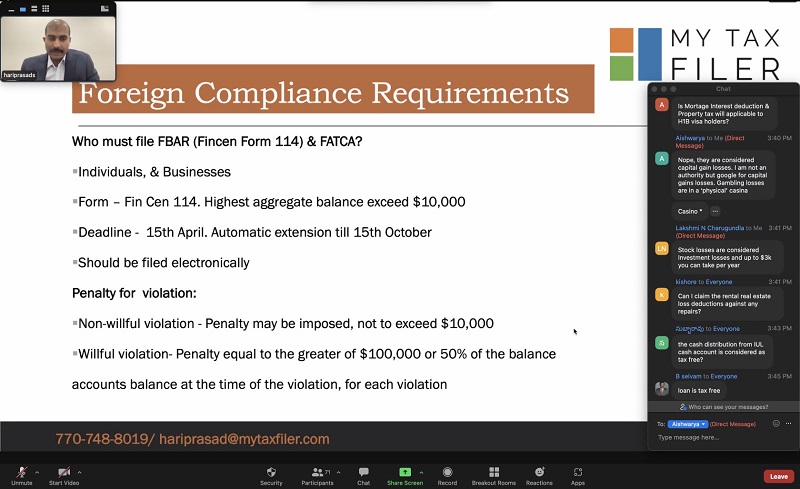Click the kishore to Everyone sender label

(x=704, y=282)
